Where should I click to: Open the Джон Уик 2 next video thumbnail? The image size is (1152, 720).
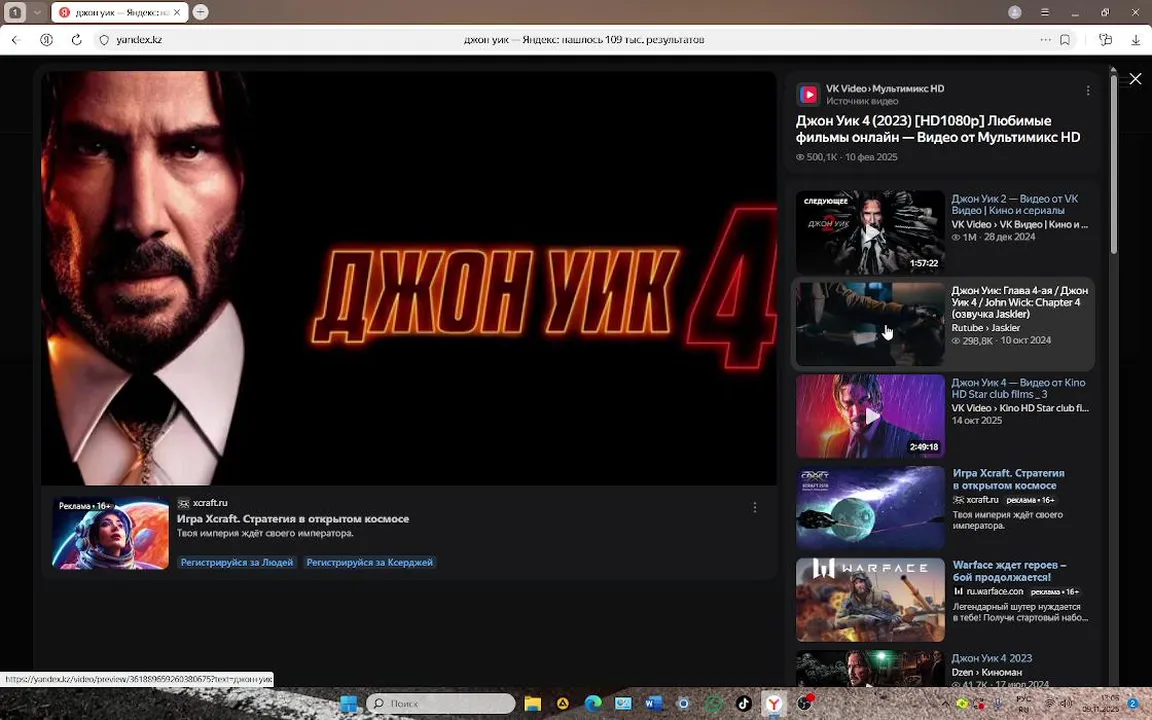(x=870, y=232)
